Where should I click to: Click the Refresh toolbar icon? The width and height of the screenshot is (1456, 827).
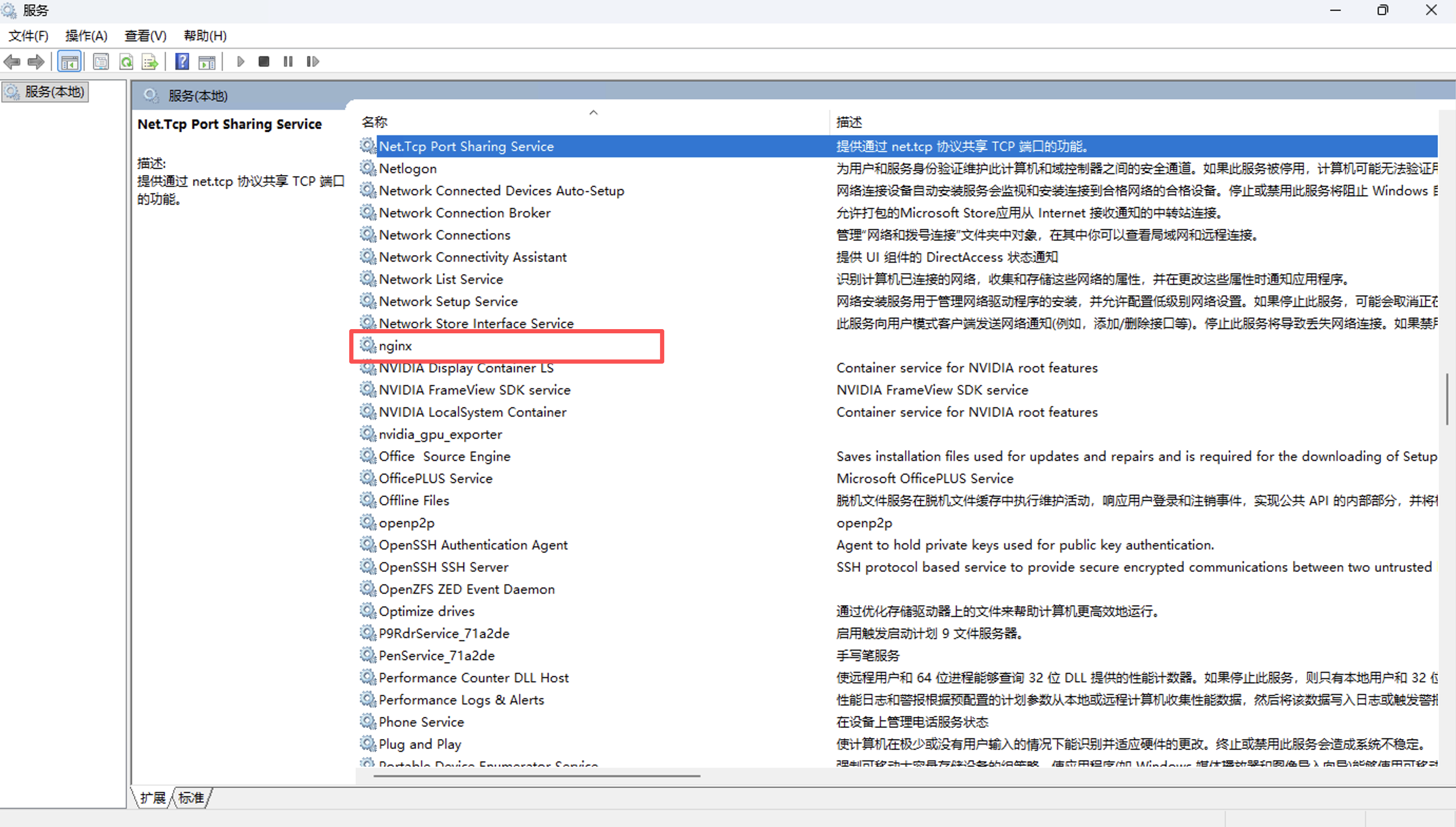[126, 61]
